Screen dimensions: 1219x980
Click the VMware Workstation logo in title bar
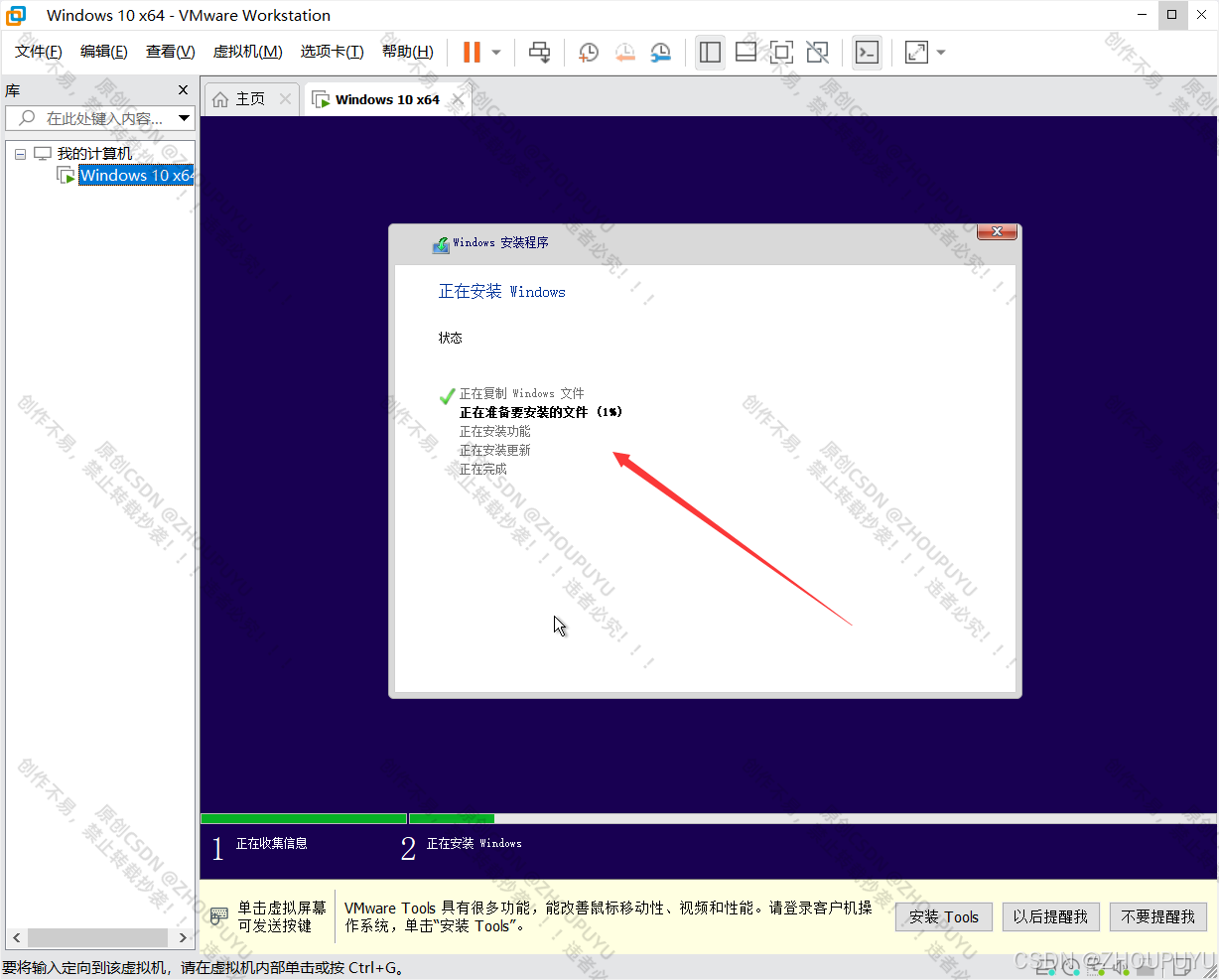click(16, 15)
